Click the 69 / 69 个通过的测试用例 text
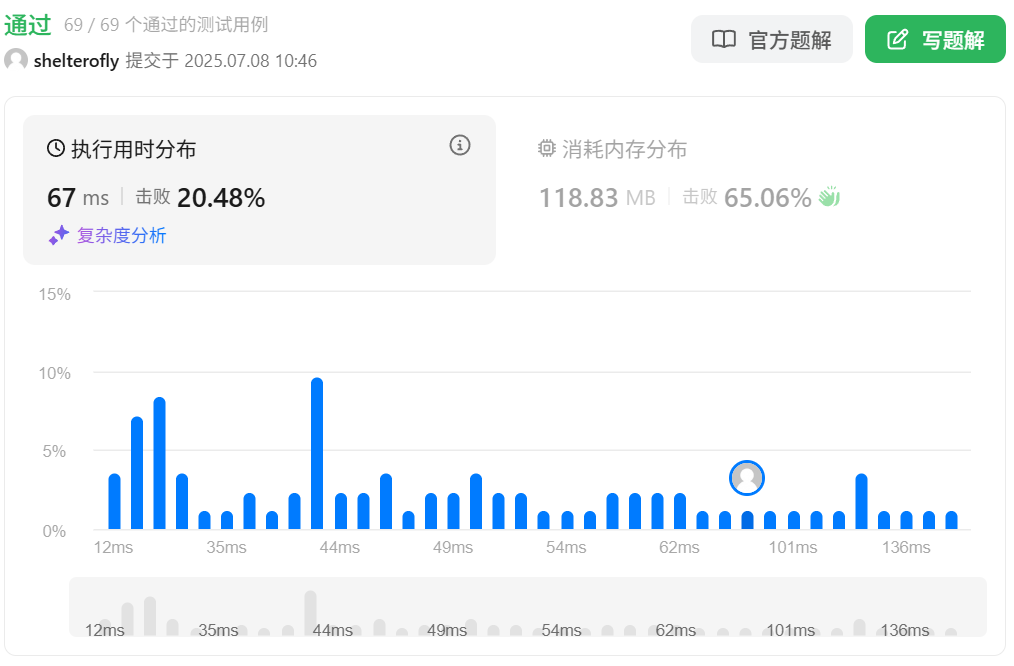1014x666 pixels. (166, 25)
